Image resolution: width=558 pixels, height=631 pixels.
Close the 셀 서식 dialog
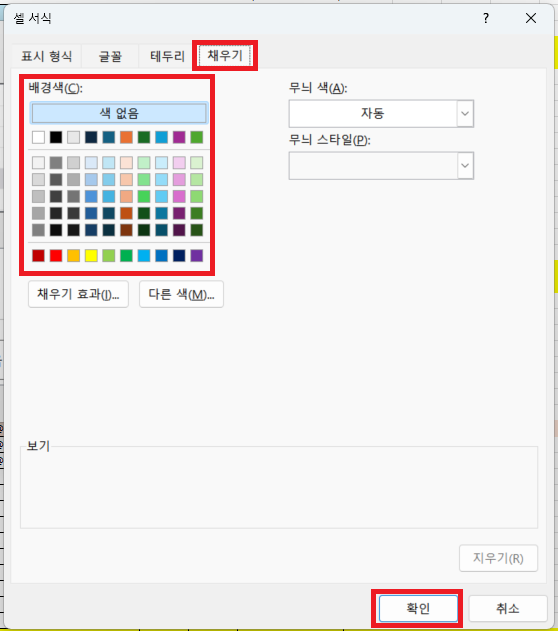531,18
